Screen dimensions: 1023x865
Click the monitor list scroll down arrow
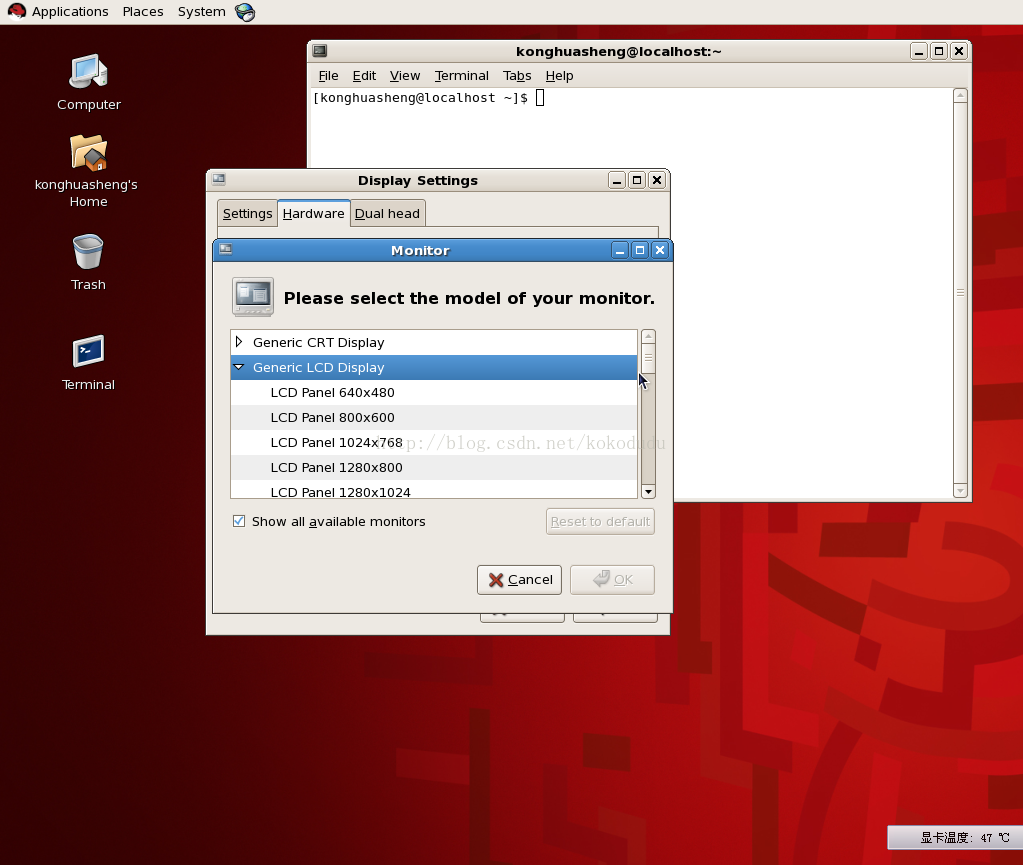click(x=648, y=492)
